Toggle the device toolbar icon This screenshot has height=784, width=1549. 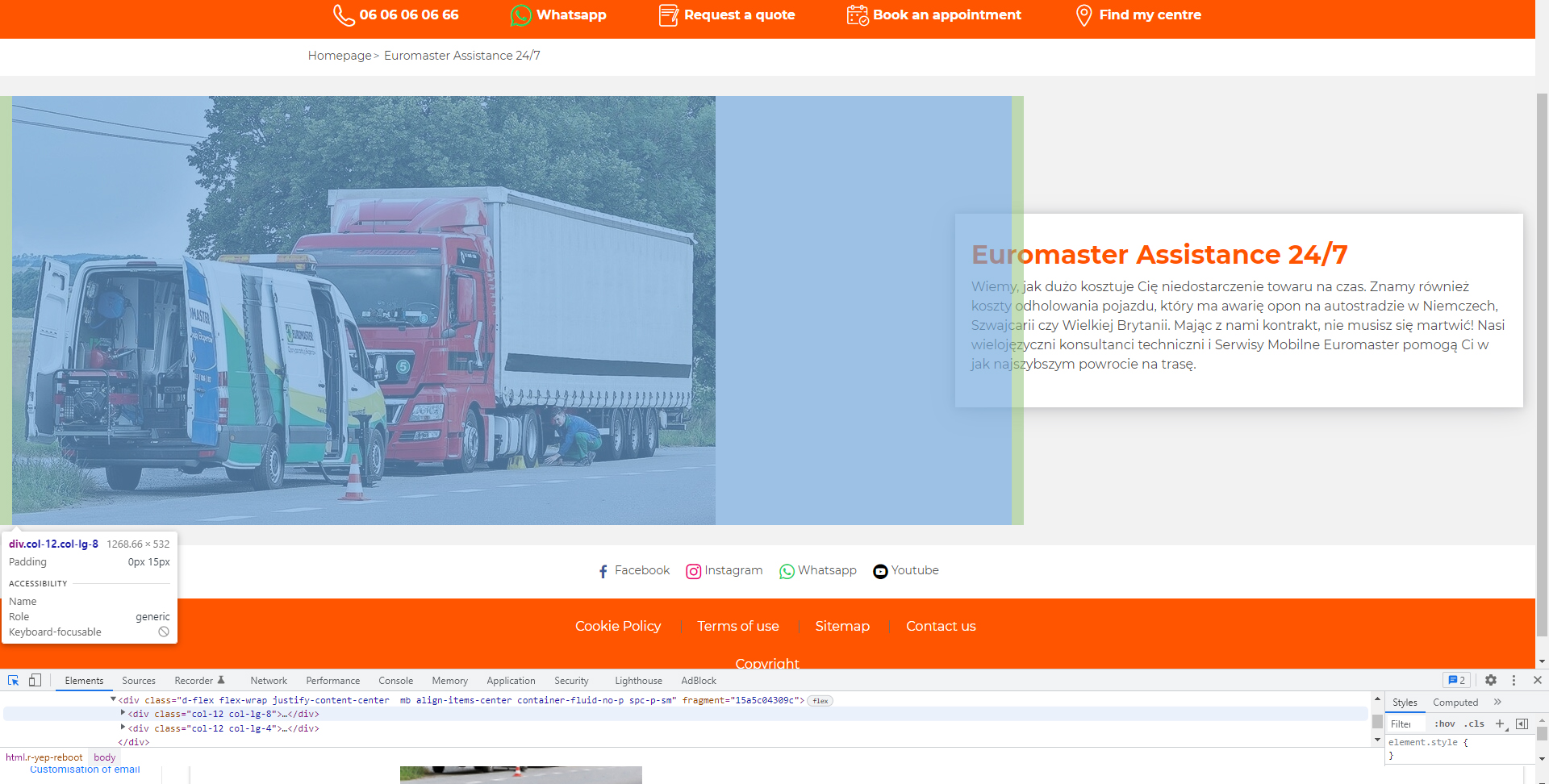(x=35, y=680)
